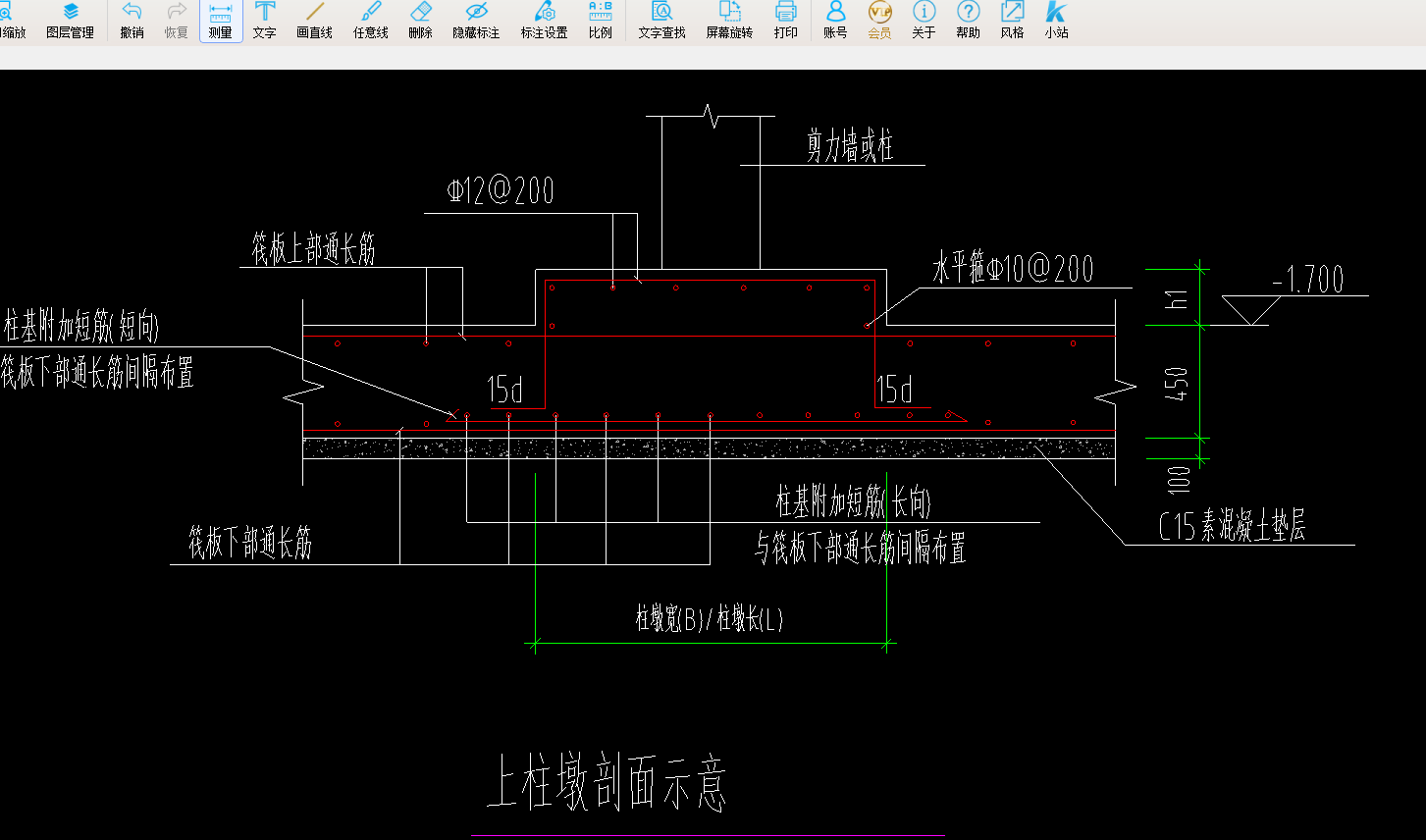Click the Φ12@200 rebar label

(x=501, y=190)
